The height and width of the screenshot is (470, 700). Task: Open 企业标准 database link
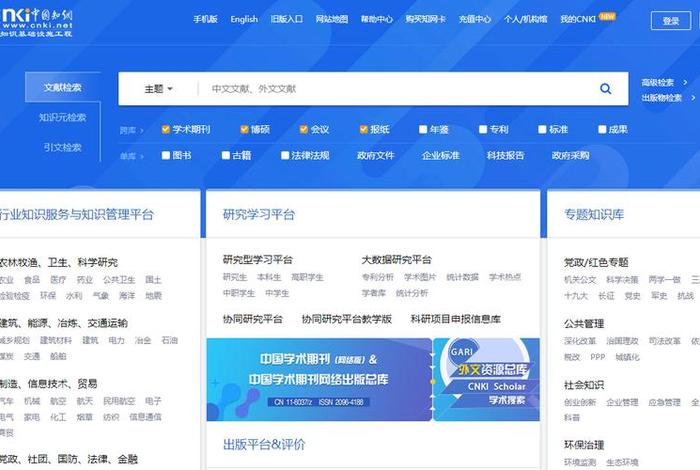tap(441, 155)
